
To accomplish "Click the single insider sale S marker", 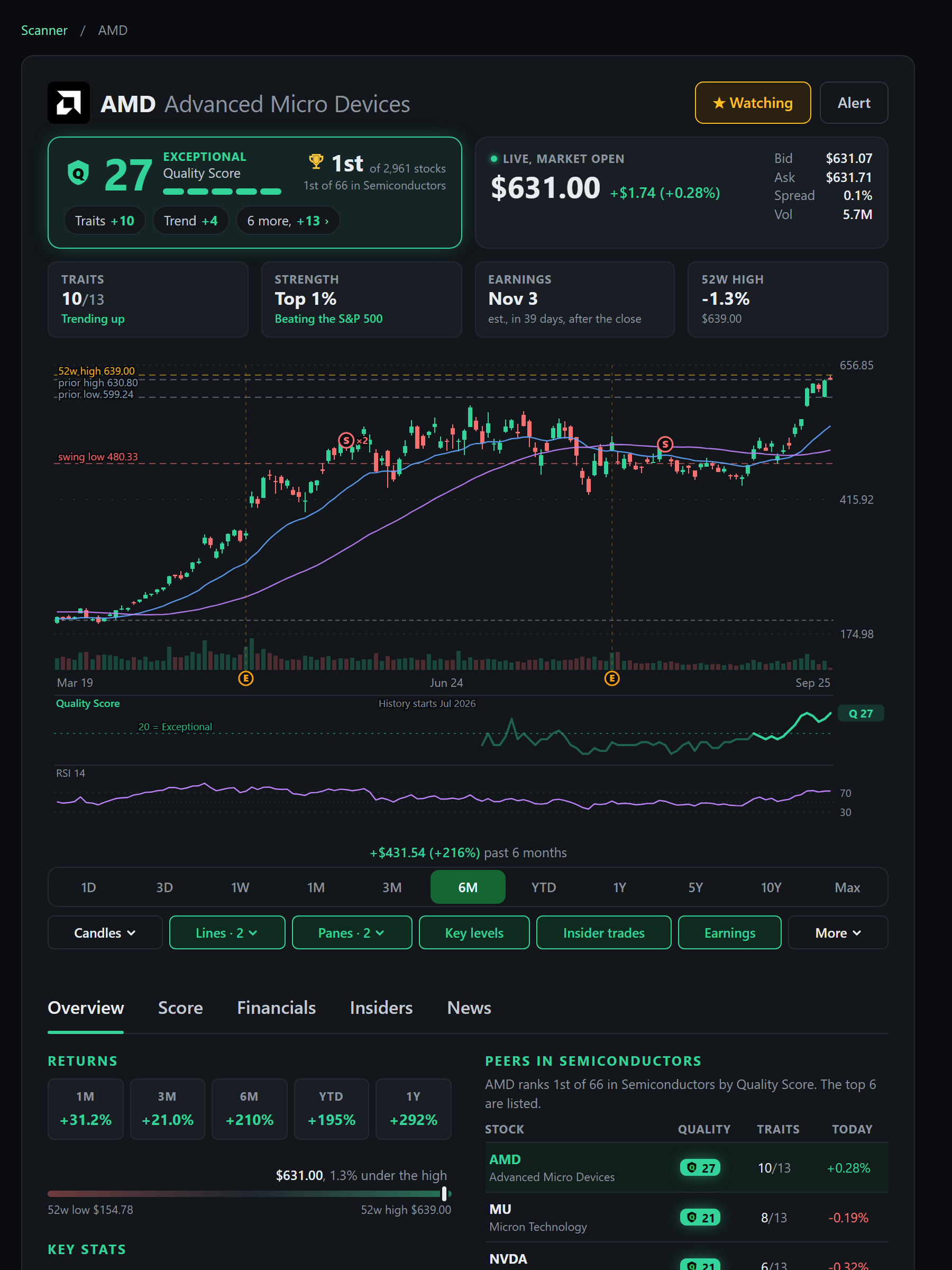I will click(x=664, y=444).
